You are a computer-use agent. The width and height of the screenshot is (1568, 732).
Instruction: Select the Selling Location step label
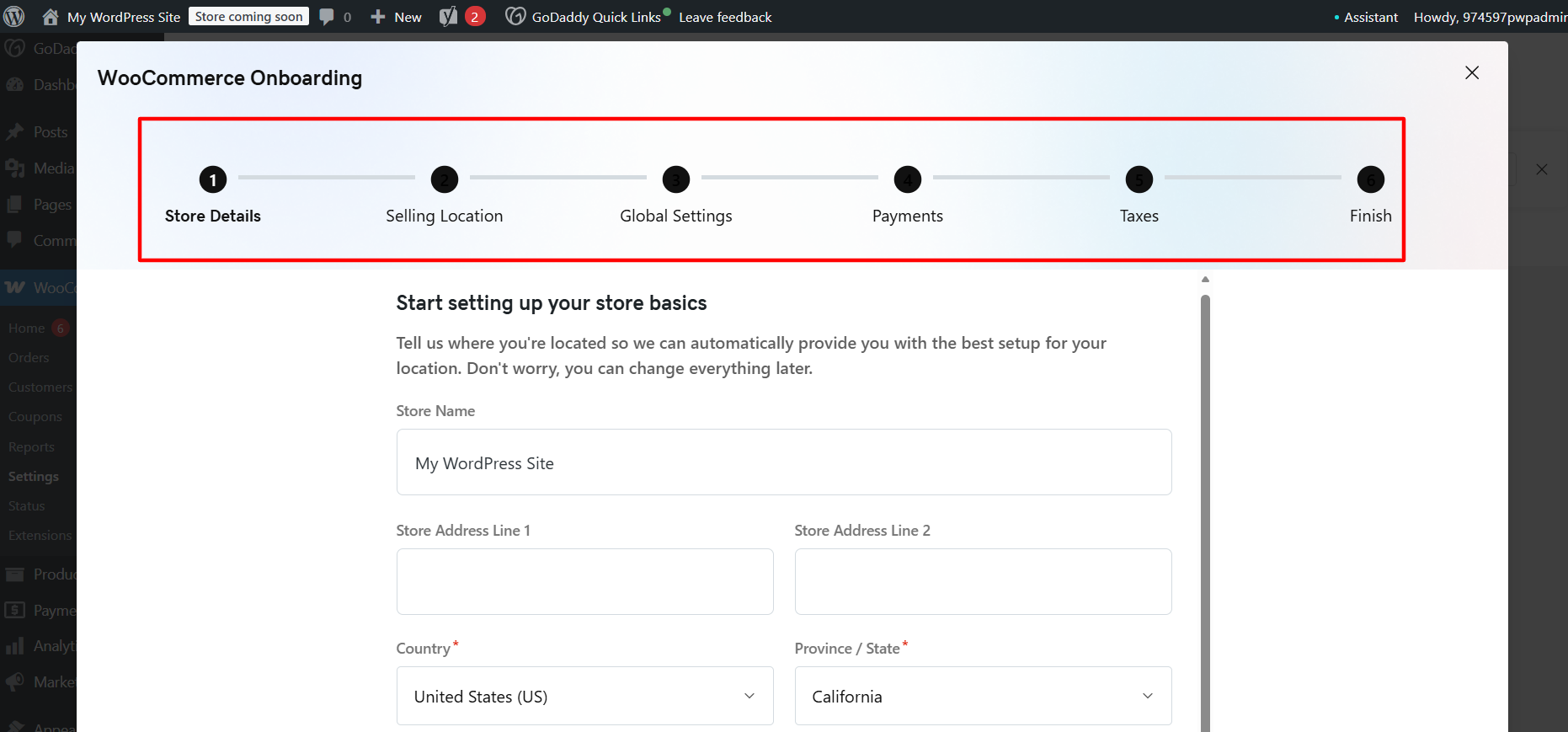point(445,216)
